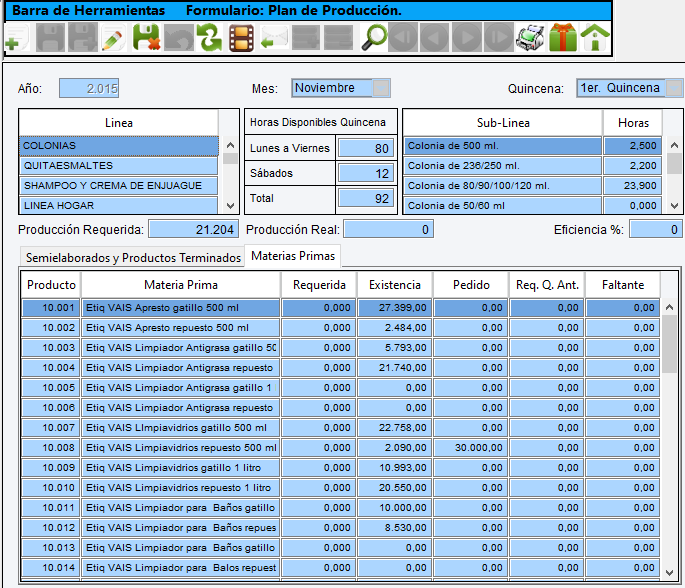Click the magnifying glass search icon

click(x=374, y=38)
